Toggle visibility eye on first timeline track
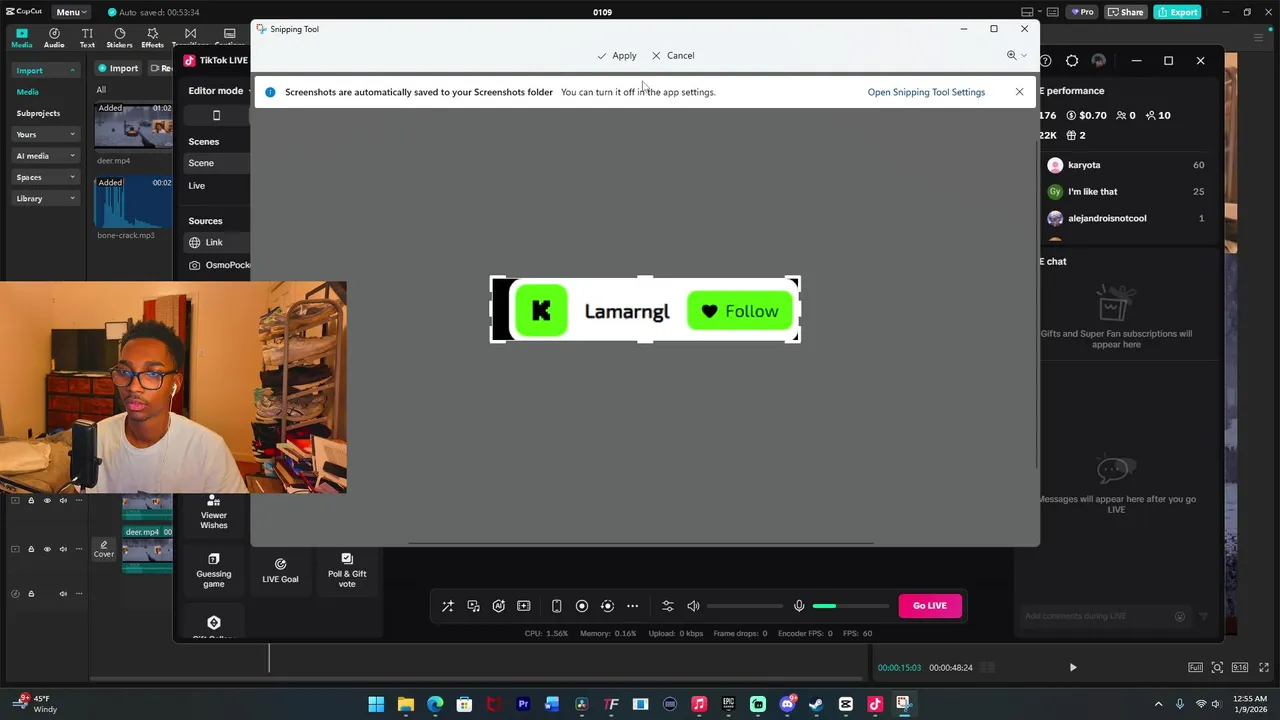The height and width of the screenshot is (720, 1280). click(47, 500)
